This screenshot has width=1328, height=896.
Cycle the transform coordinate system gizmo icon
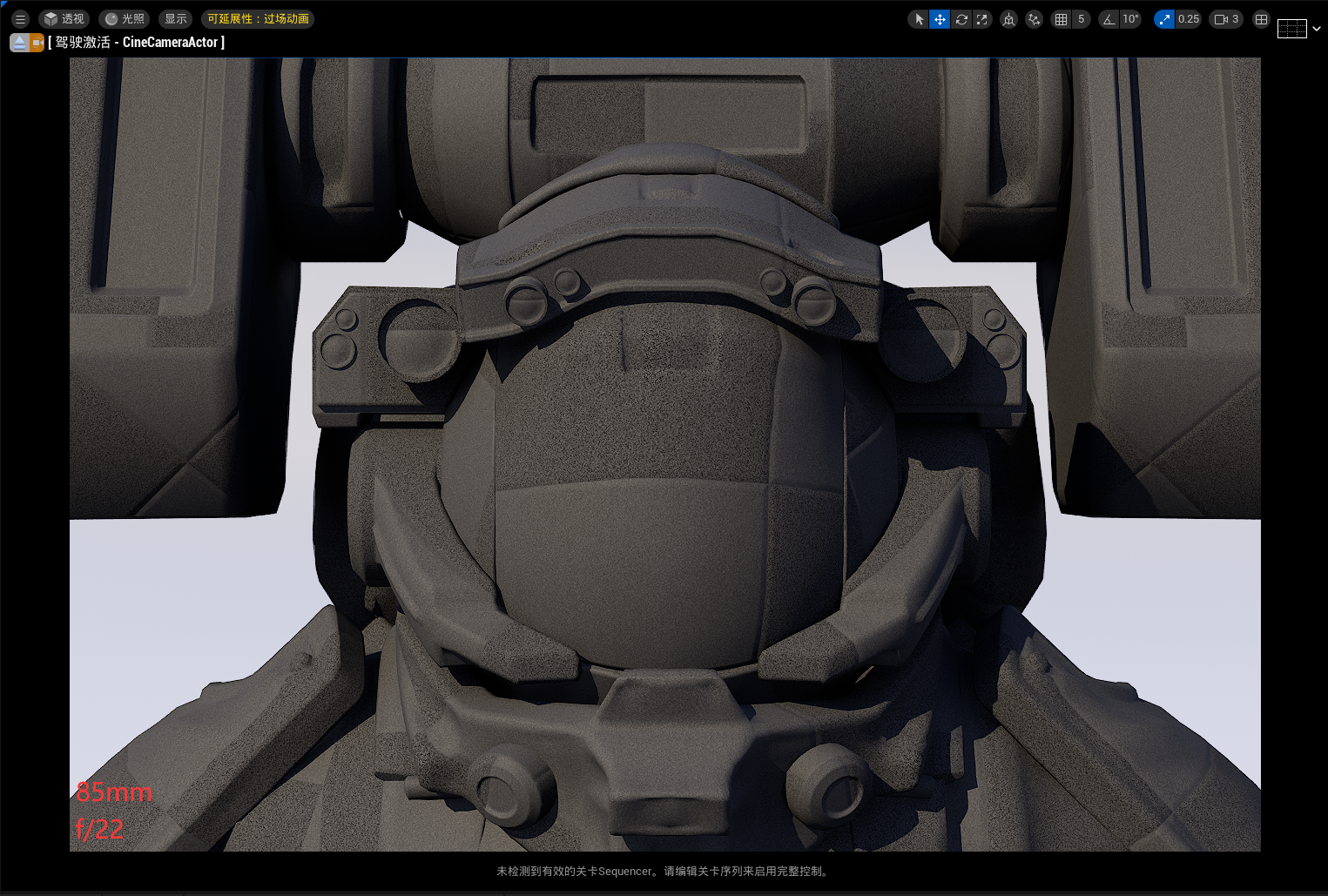[x=1008, y=19]
